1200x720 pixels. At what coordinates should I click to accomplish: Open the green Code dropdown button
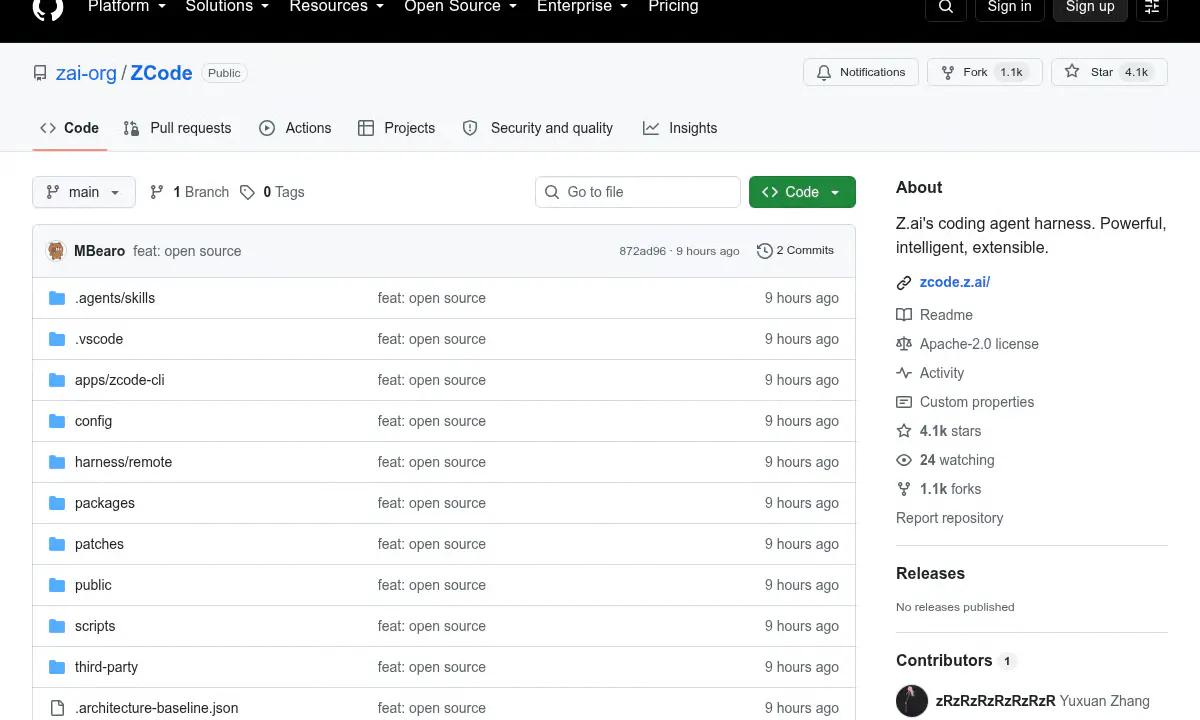802,192
